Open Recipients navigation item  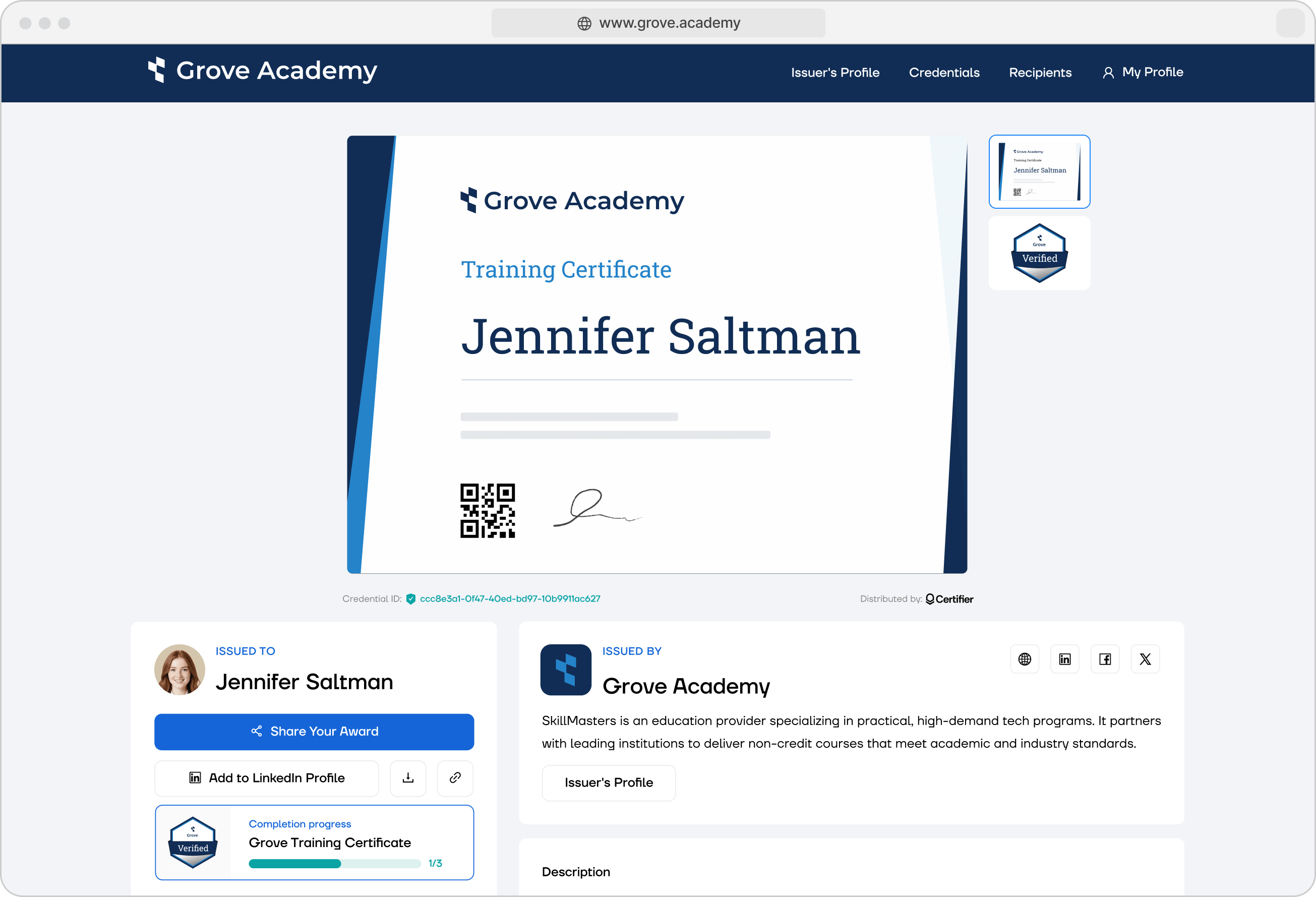(x=1040, y=73)
